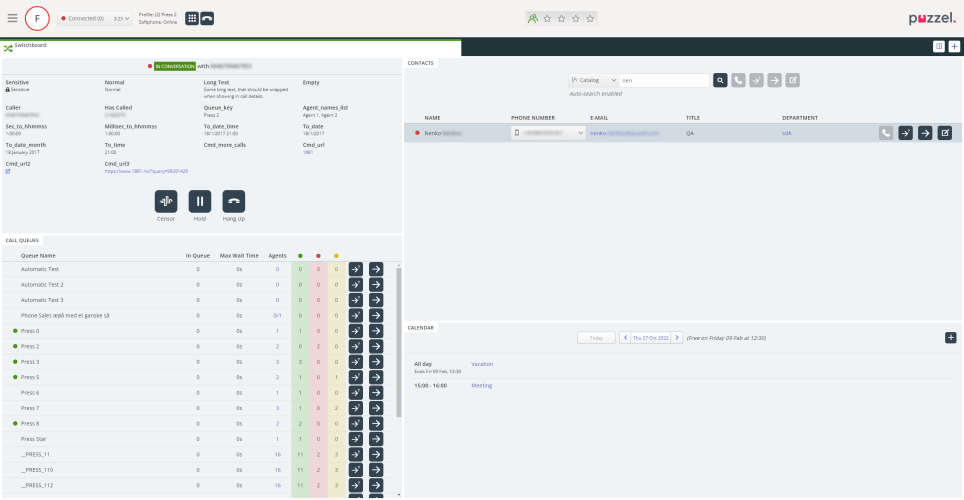Rate with the fourth star

point(576,18)
